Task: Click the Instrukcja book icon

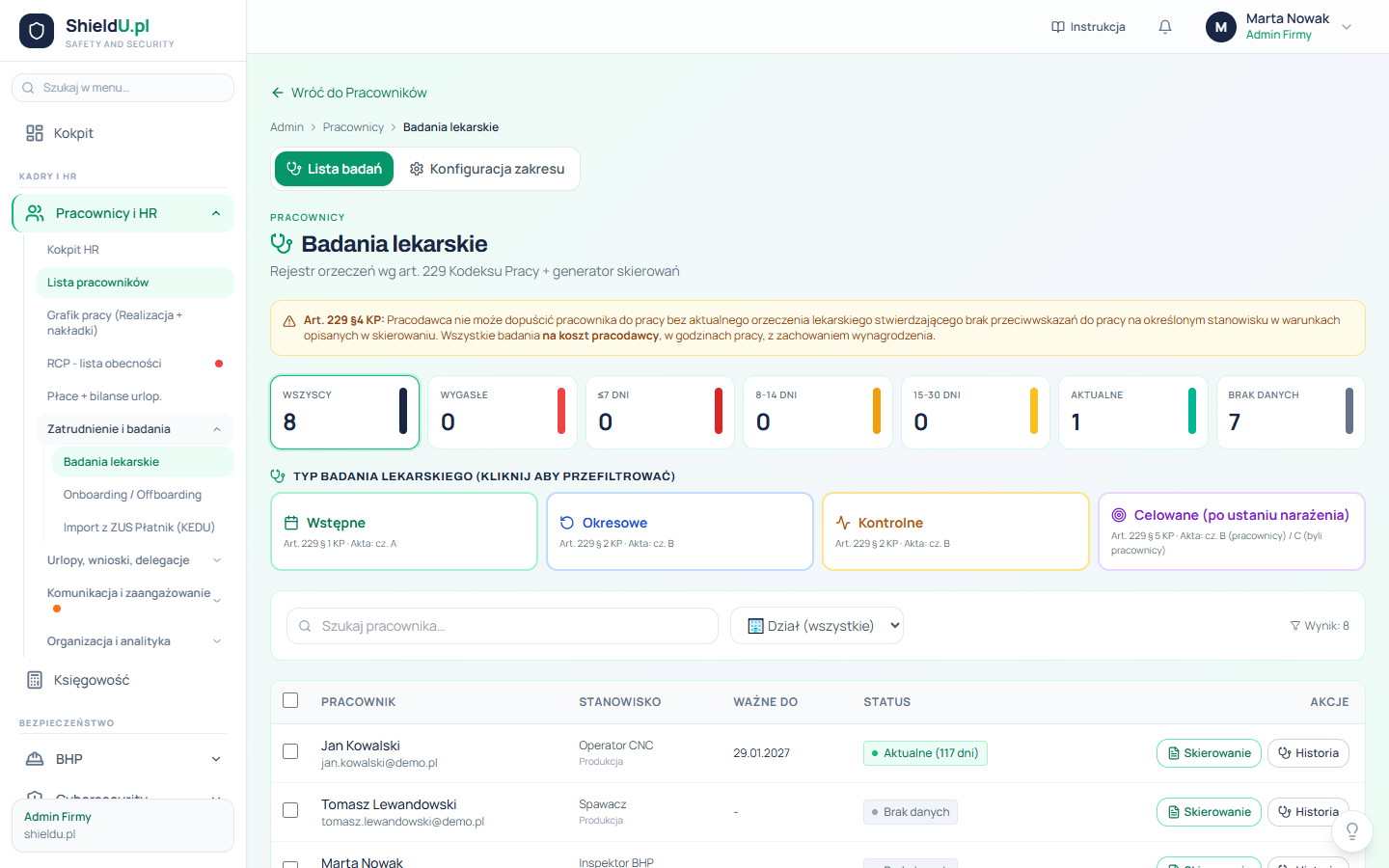Action: [1058, 27]
